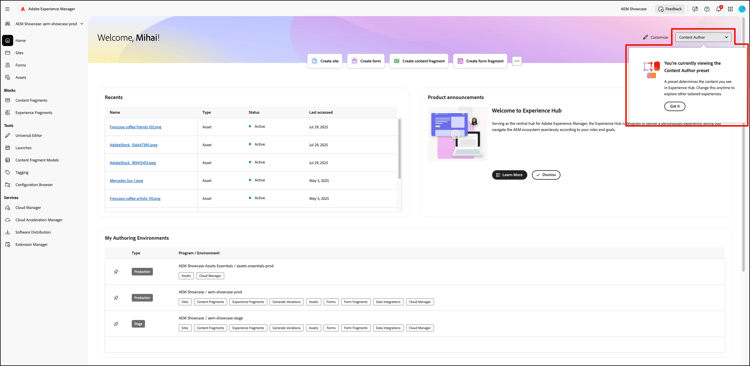This screenshot has height=366, width=750.
Task: Open Configuration Browser in the sidebar
Action: point(34,184)
